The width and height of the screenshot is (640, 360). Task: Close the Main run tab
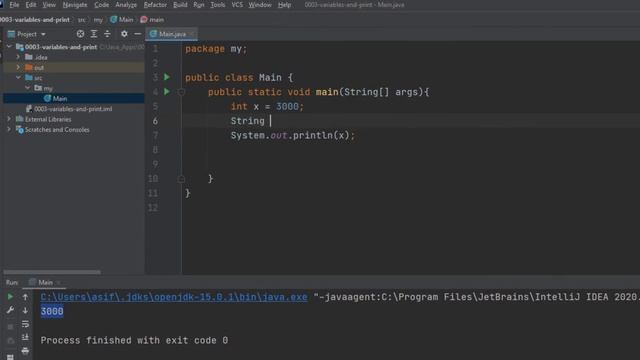59,282
